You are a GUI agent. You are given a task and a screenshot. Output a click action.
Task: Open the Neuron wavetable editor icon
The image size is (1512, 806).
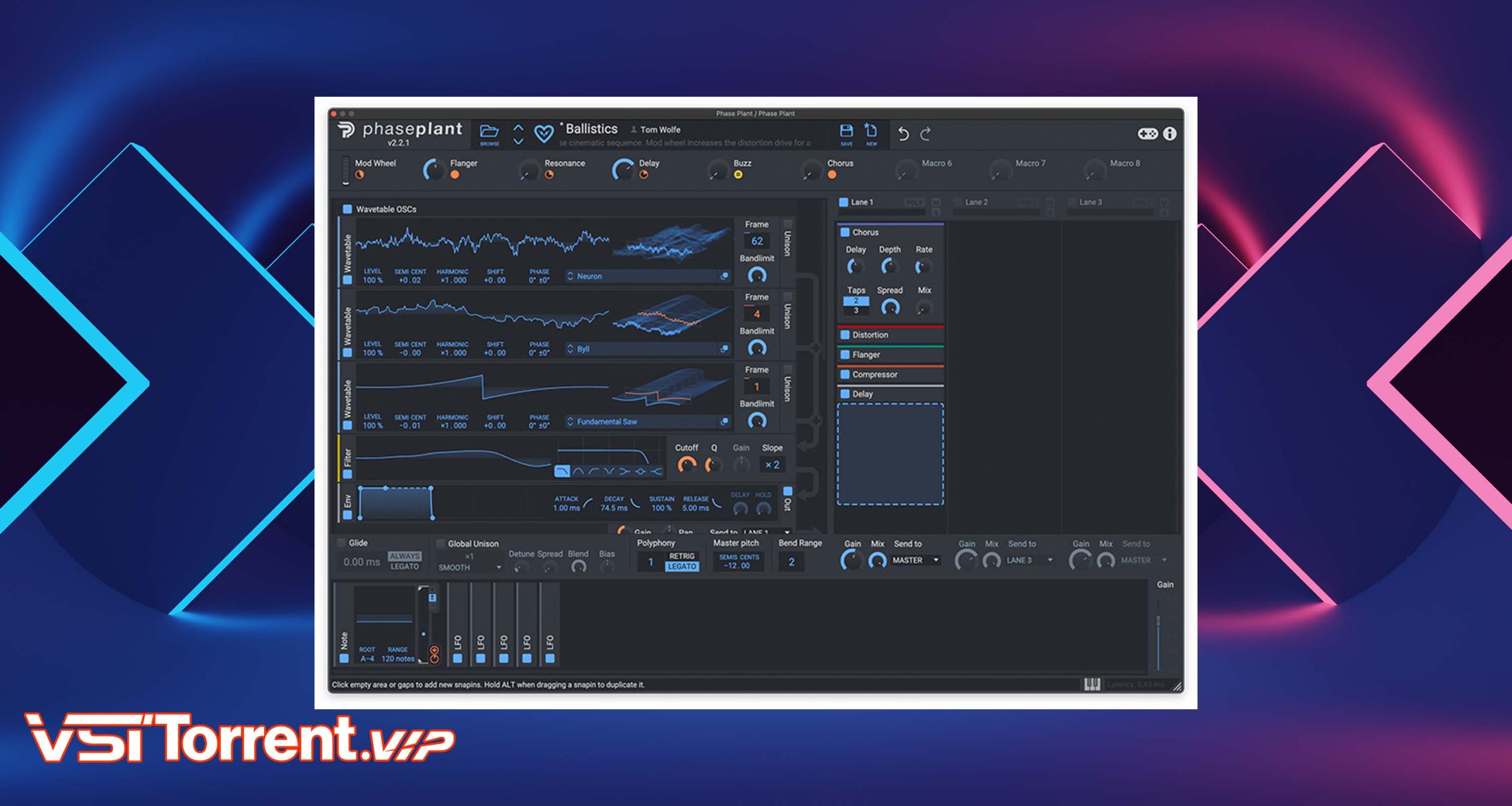click(724, 276)
